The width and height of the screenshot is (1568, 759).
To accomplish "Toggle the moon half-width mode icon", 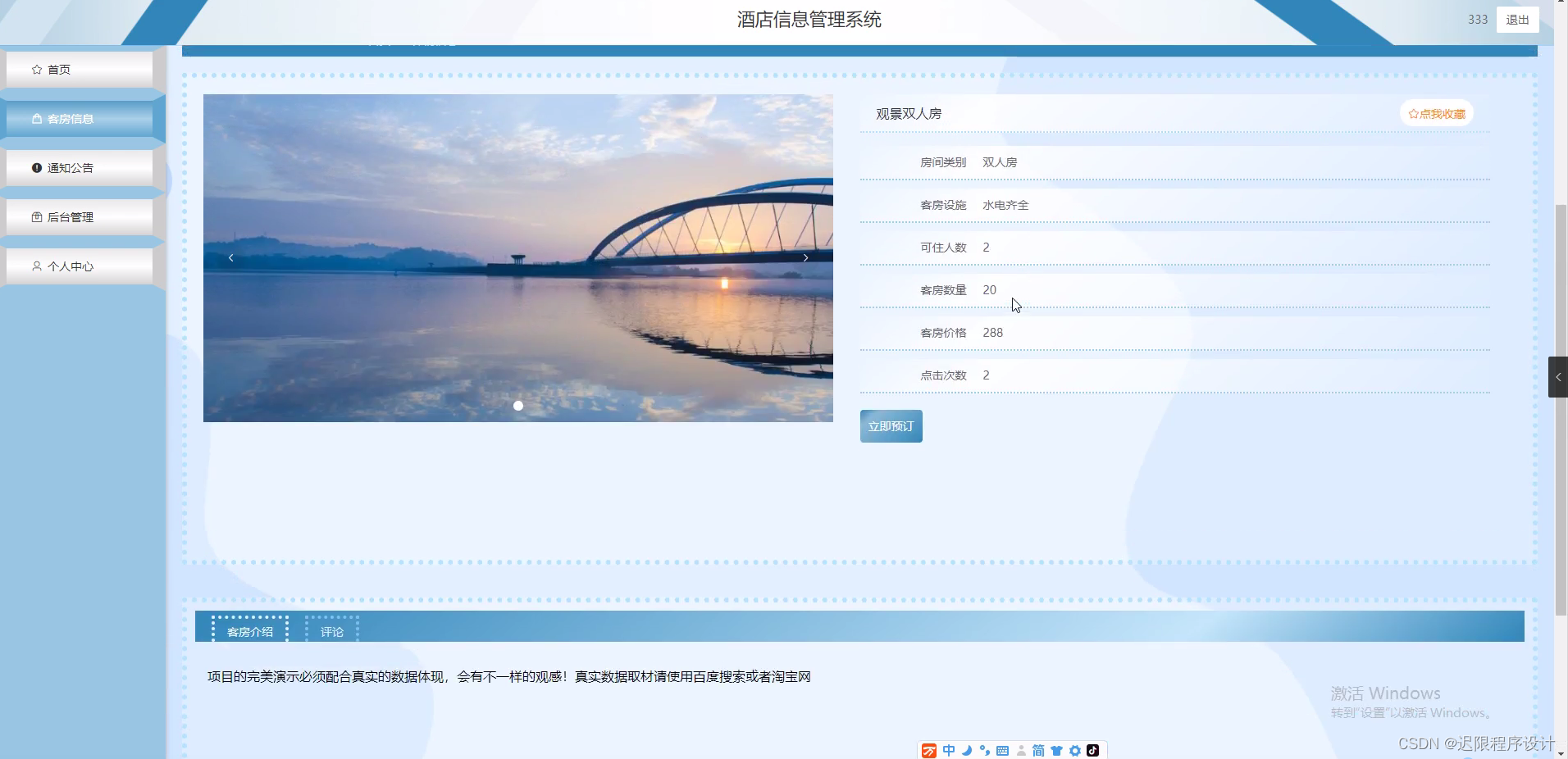I will click(967, 750).
